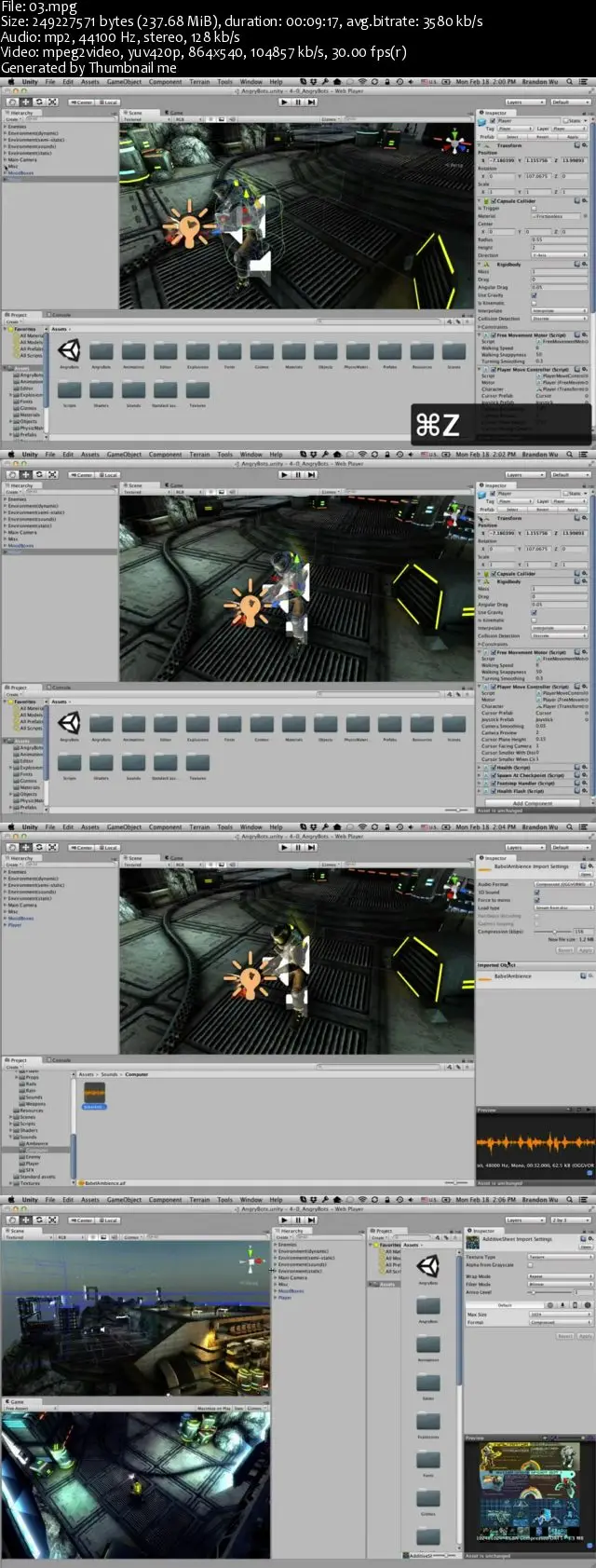The width and height of the screenshot is (596, 1568).
Task: Click the Step button in the 2:00 PM frame
Action: tap(311, 102)
